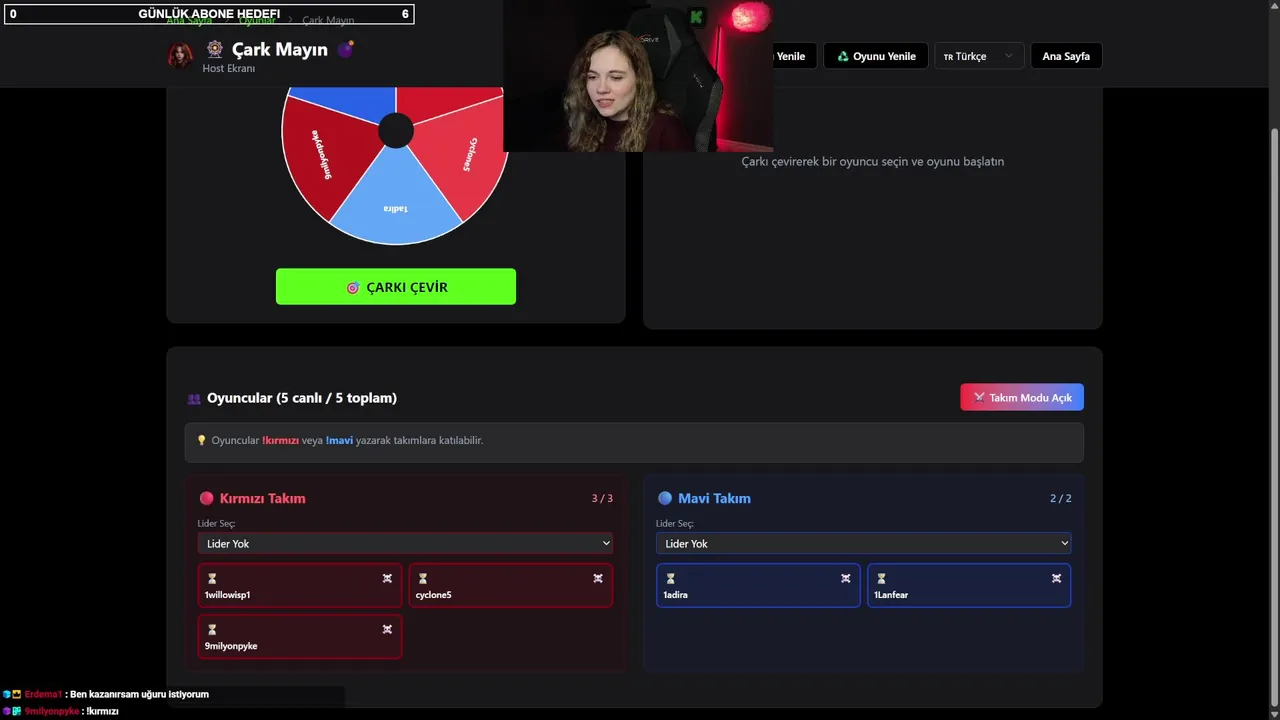Click hourglass icon on 1willowisp1 card
Screen dimensions: 1280x720
(212, 578)
